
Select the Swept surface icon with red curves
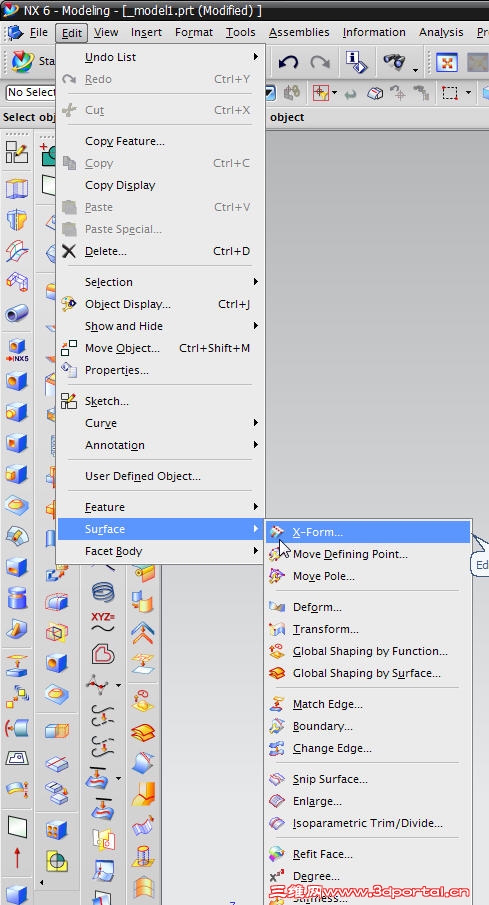coord(17,250)
